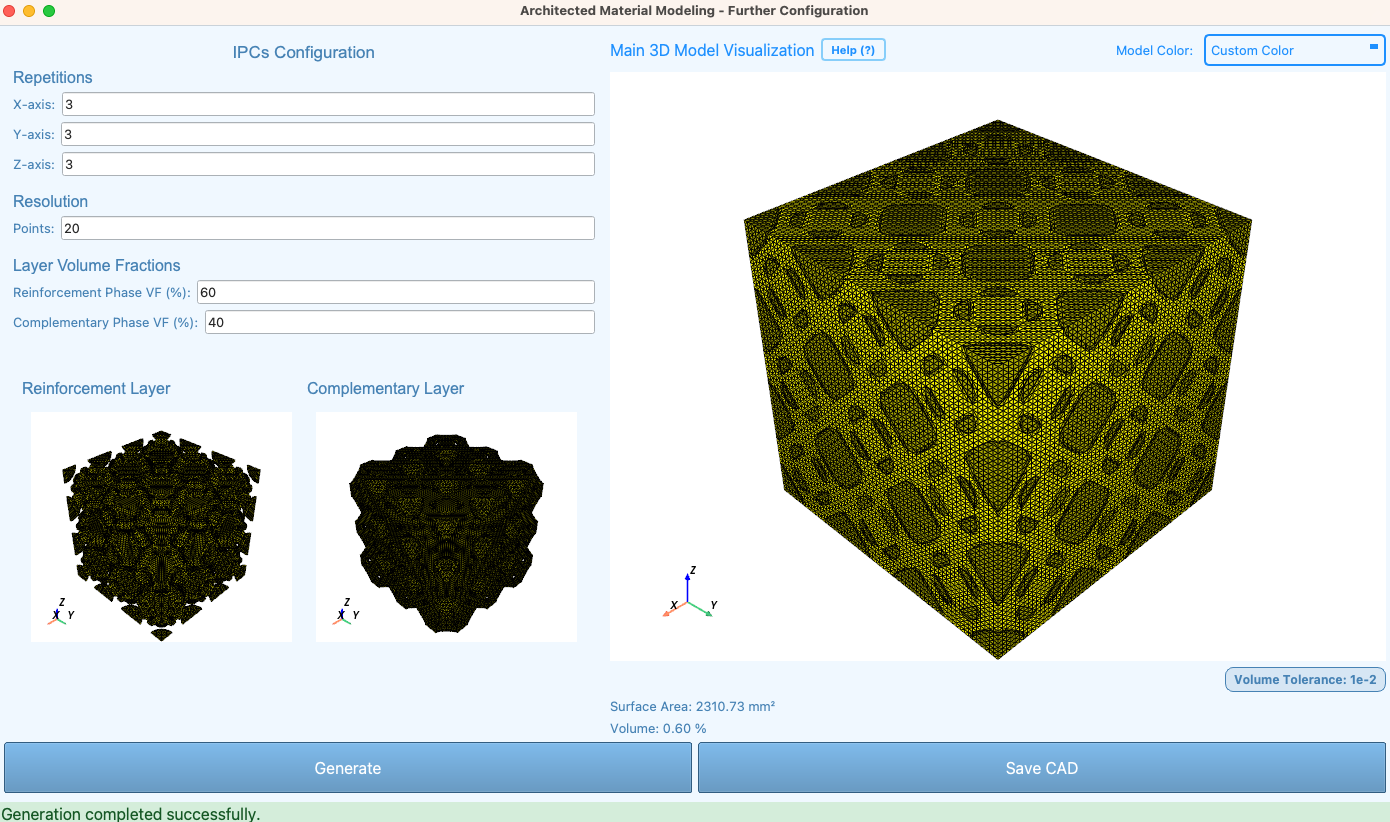The height and width of the screenshot is (822, 1390).
Task: Click the axes widget in Complementary Layer preview
Action: click(x=345, y=611)
